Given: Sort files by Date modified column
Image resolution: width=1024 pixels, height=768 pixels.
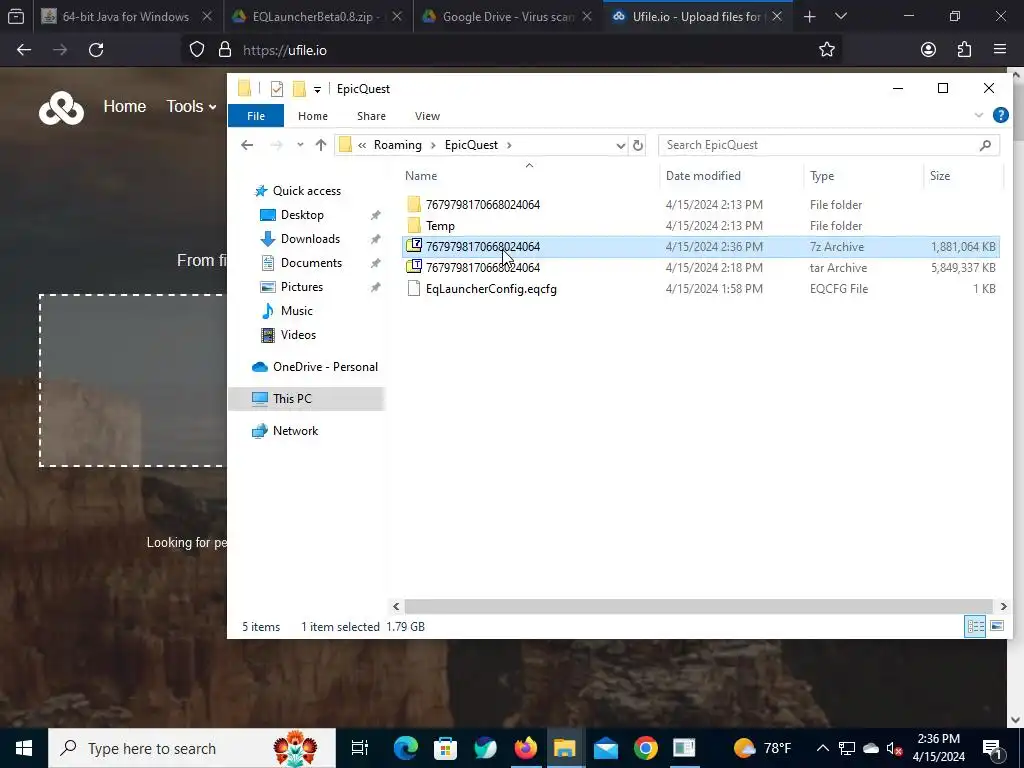Looking at the screenshot, I should (x=703, y=176).
